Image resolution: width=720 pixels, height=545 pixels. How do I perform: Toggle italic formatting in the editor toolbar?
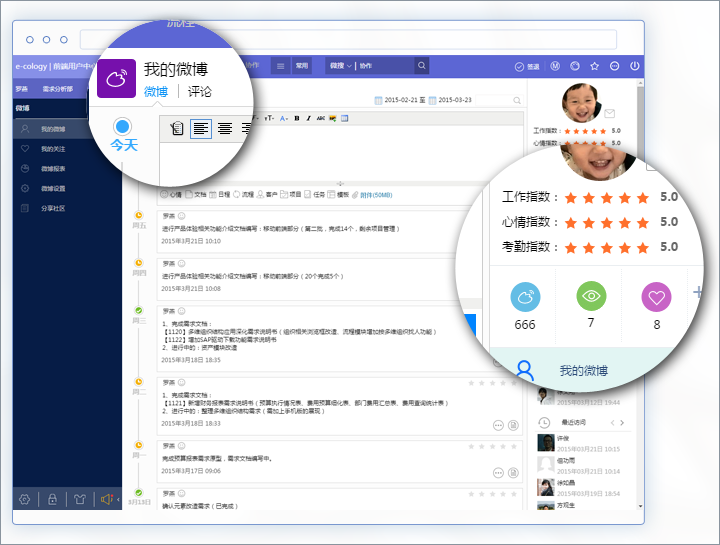[309, 118]
